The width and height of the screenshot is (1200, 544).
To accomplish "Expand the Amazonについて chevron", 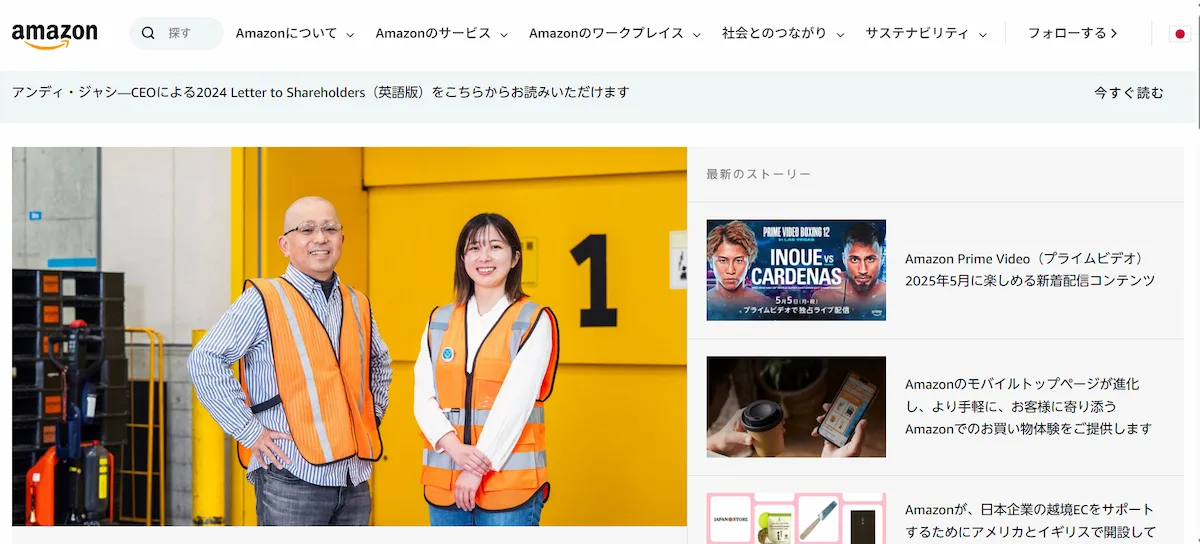I will point(351,35).
